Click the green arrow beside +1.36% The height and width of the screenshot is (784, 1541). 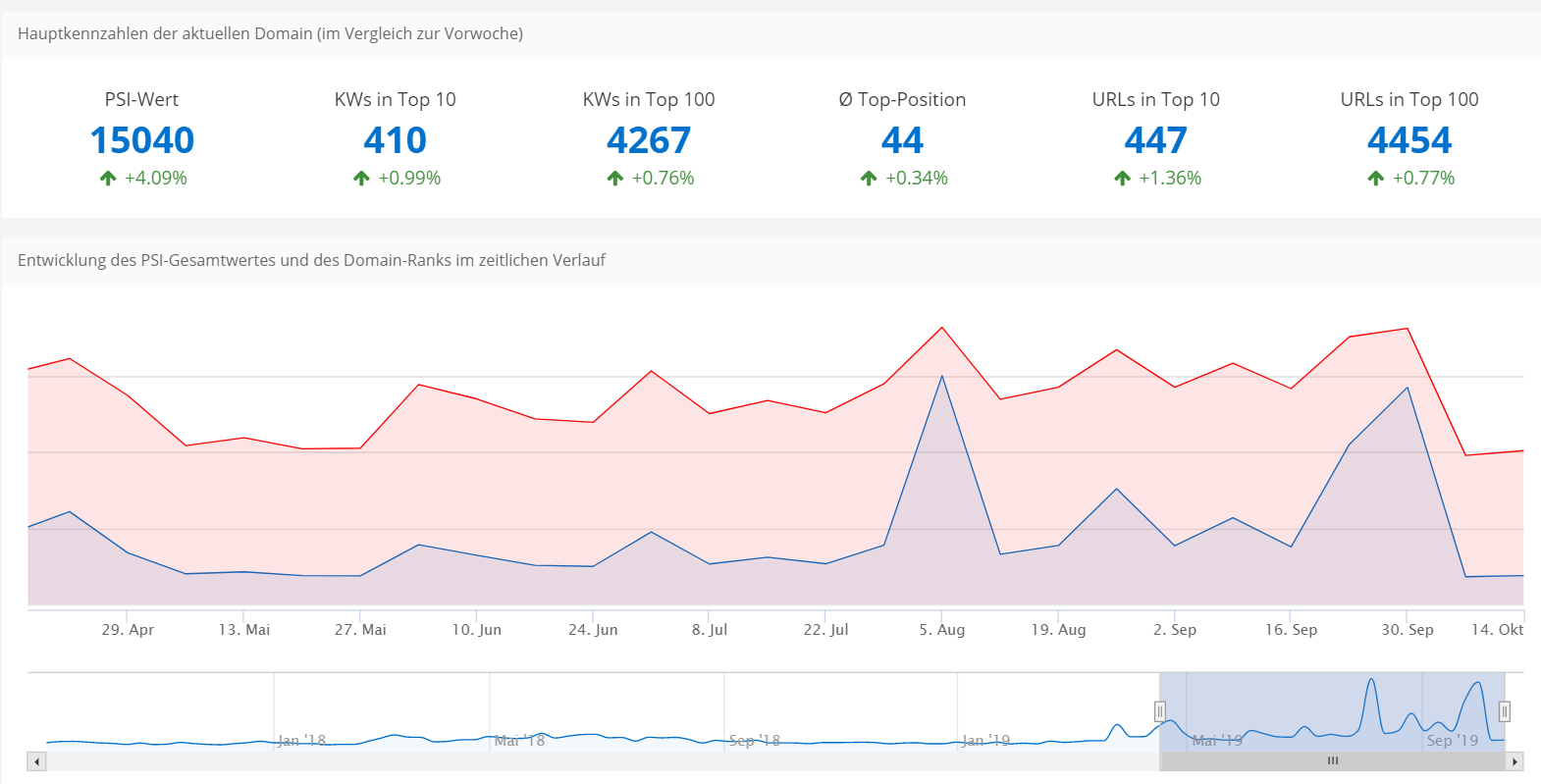(1122, 179)
